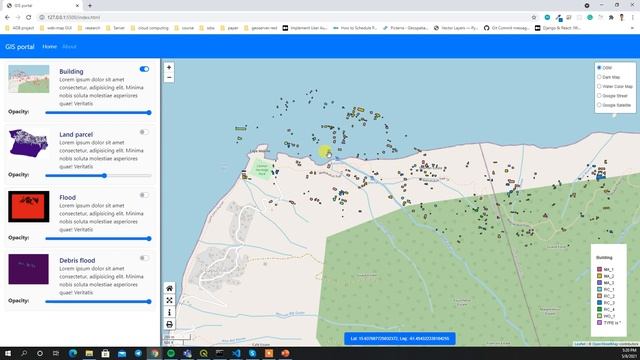640x360 pixels.
Task: Expand the bookmarks overflow chevron
Action: [x=633, y=28]
